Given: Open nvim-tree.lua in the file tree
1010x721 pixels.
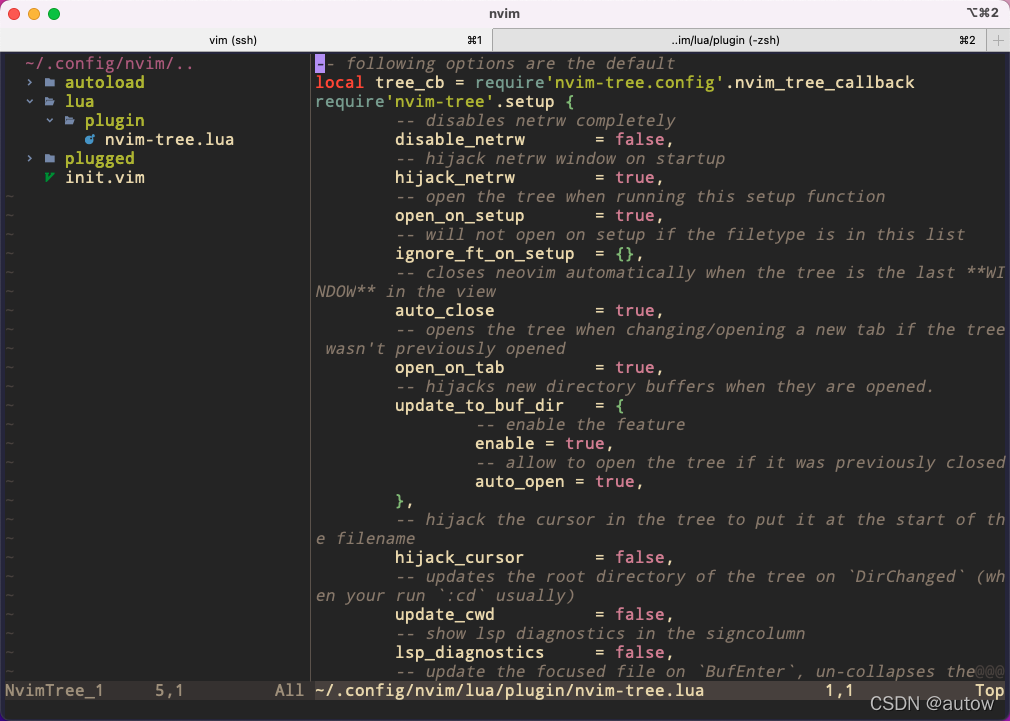Looking at the screenshot, I should [169, 139].
